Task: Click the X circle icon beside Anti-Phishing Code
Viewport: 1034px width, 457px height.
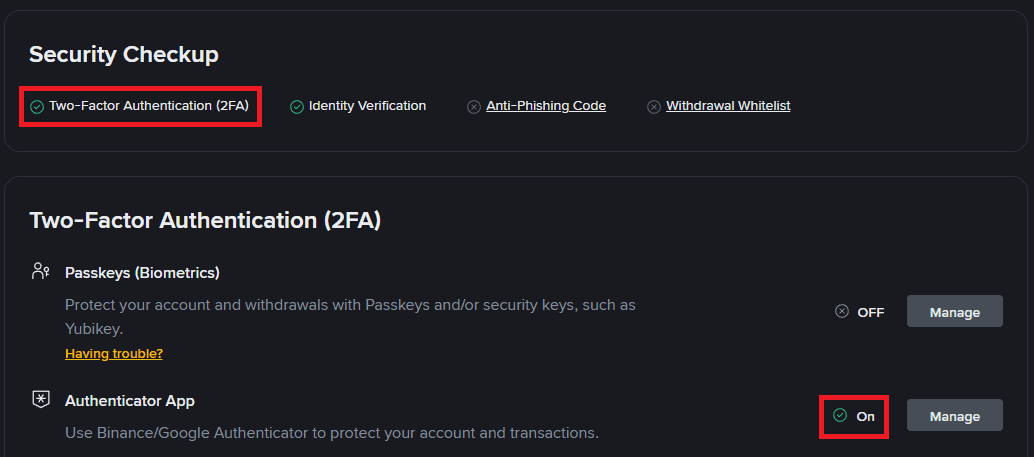Action: [474, 106]
